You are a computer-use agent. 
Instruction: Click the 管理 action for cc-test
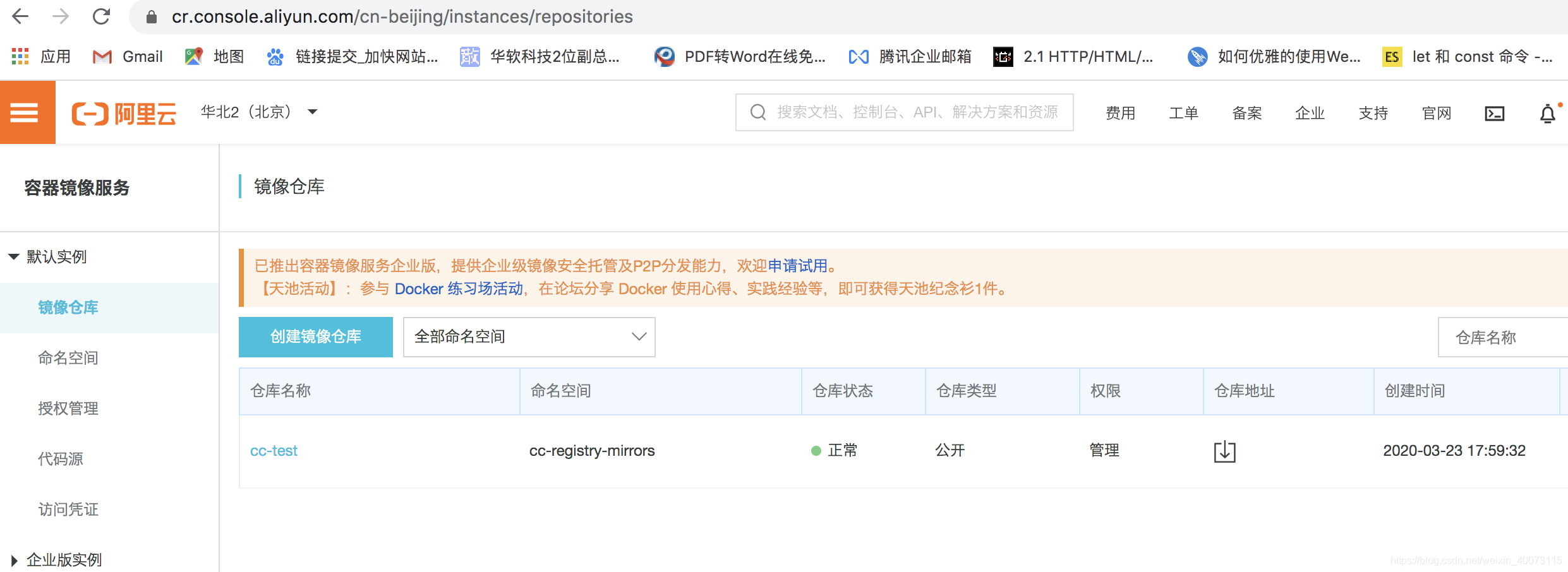click(x=1104, y=450)
